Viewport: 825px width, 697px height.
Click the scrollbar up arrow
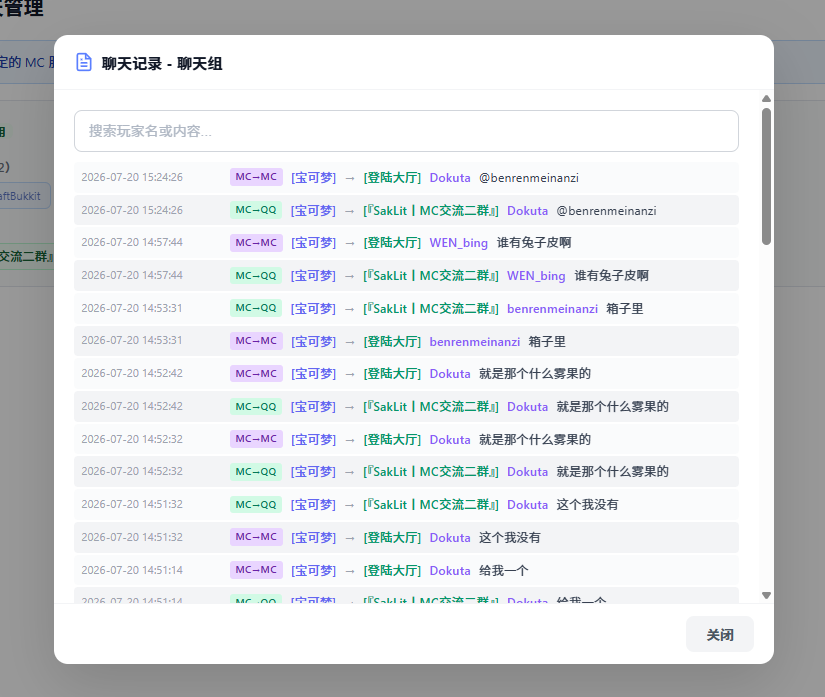(x=766, y=98)
